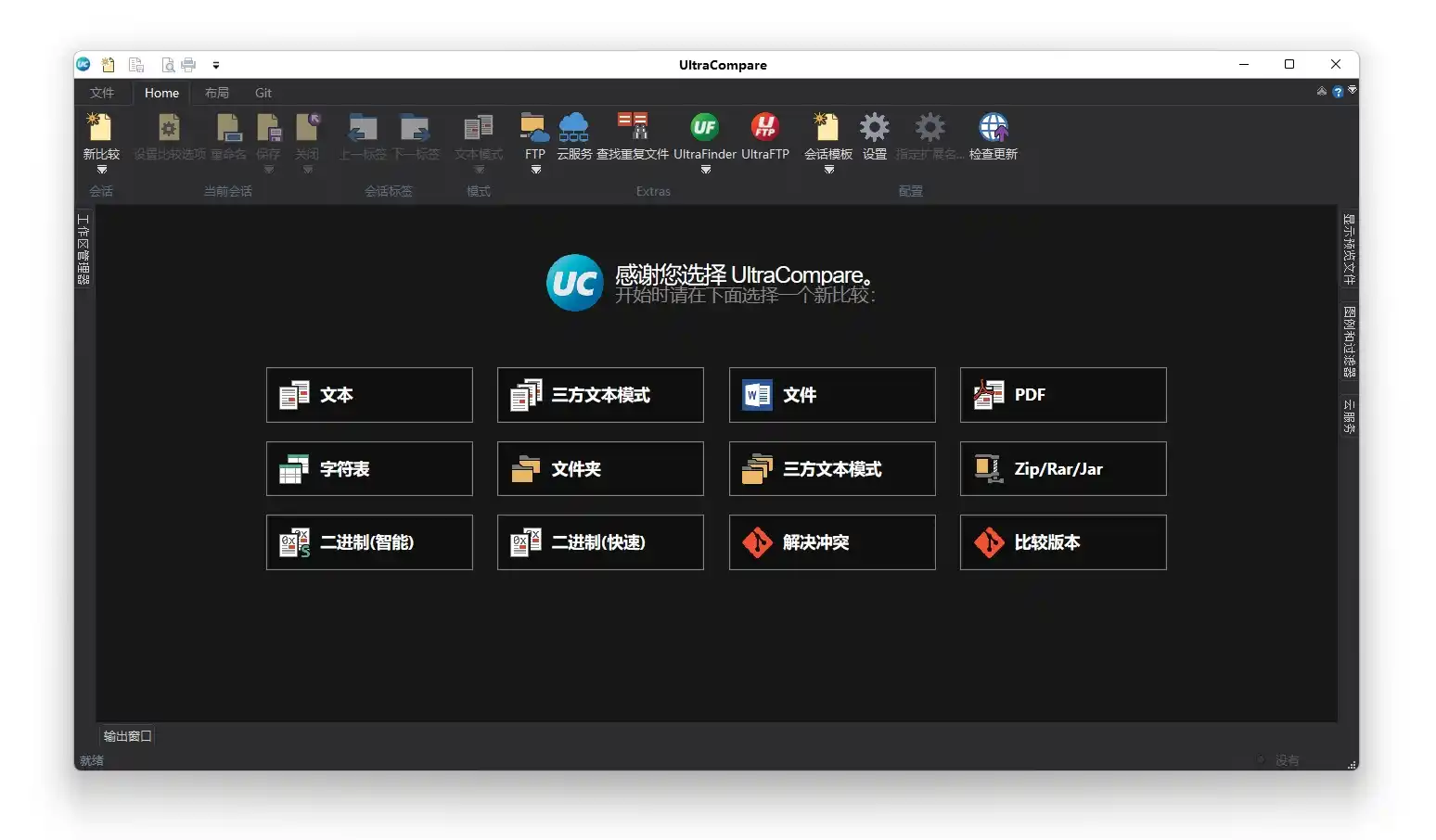This screenshot has height=840, width=1436.
Task: Start a 文本 text comparison
Action: (x=369, y=395)
